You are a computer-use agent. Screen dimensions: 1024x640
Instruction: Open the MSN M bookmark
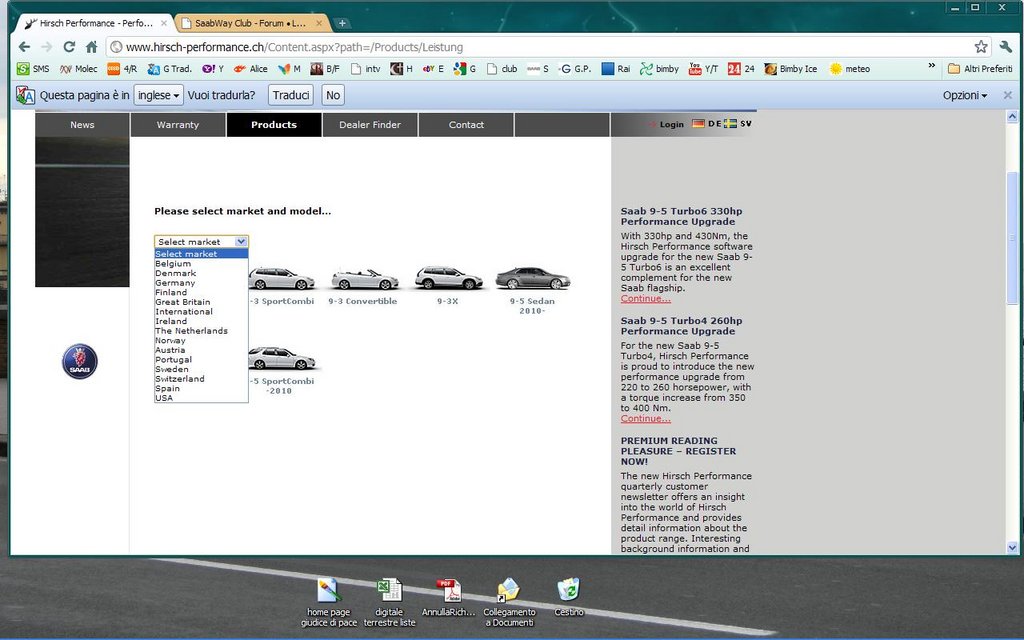(x=289, y=69)
